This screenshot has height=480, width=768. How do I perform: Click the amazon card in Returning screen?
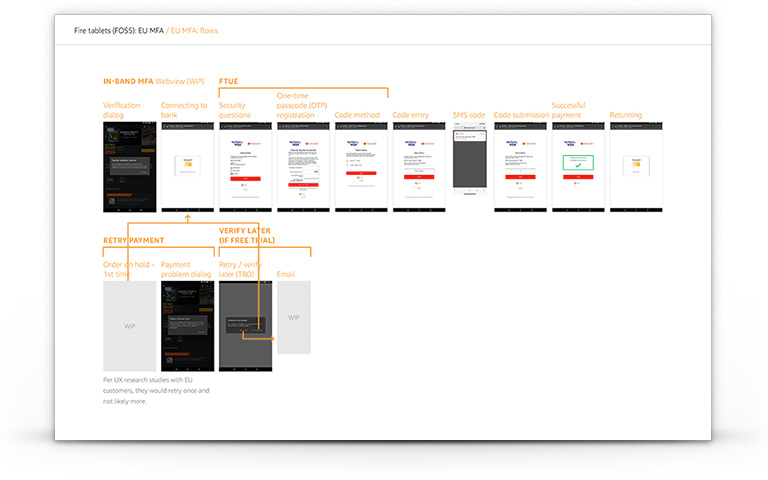pyautogui.click(x=636, y=166)
